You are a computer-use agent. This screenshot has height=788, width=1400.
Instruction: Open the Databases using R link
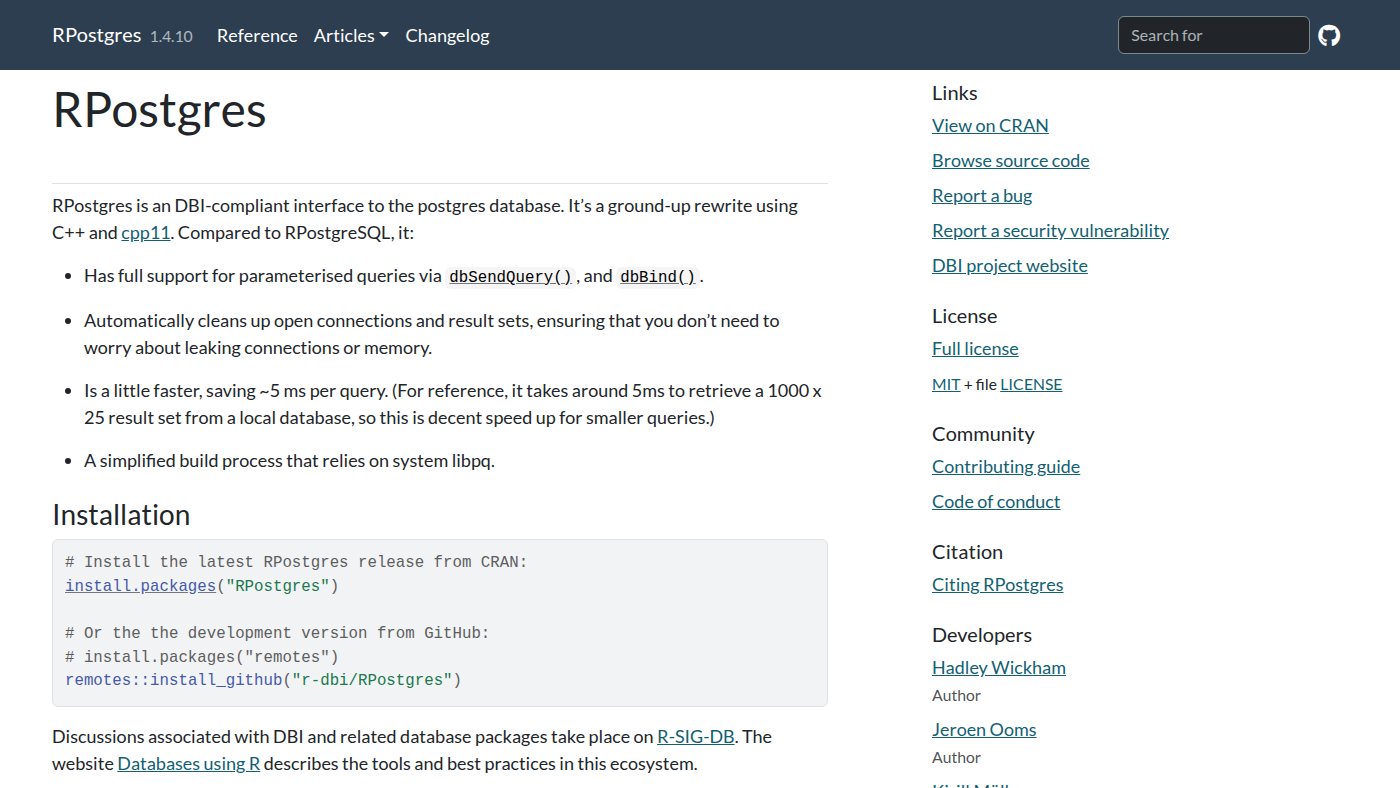[189, 765]
